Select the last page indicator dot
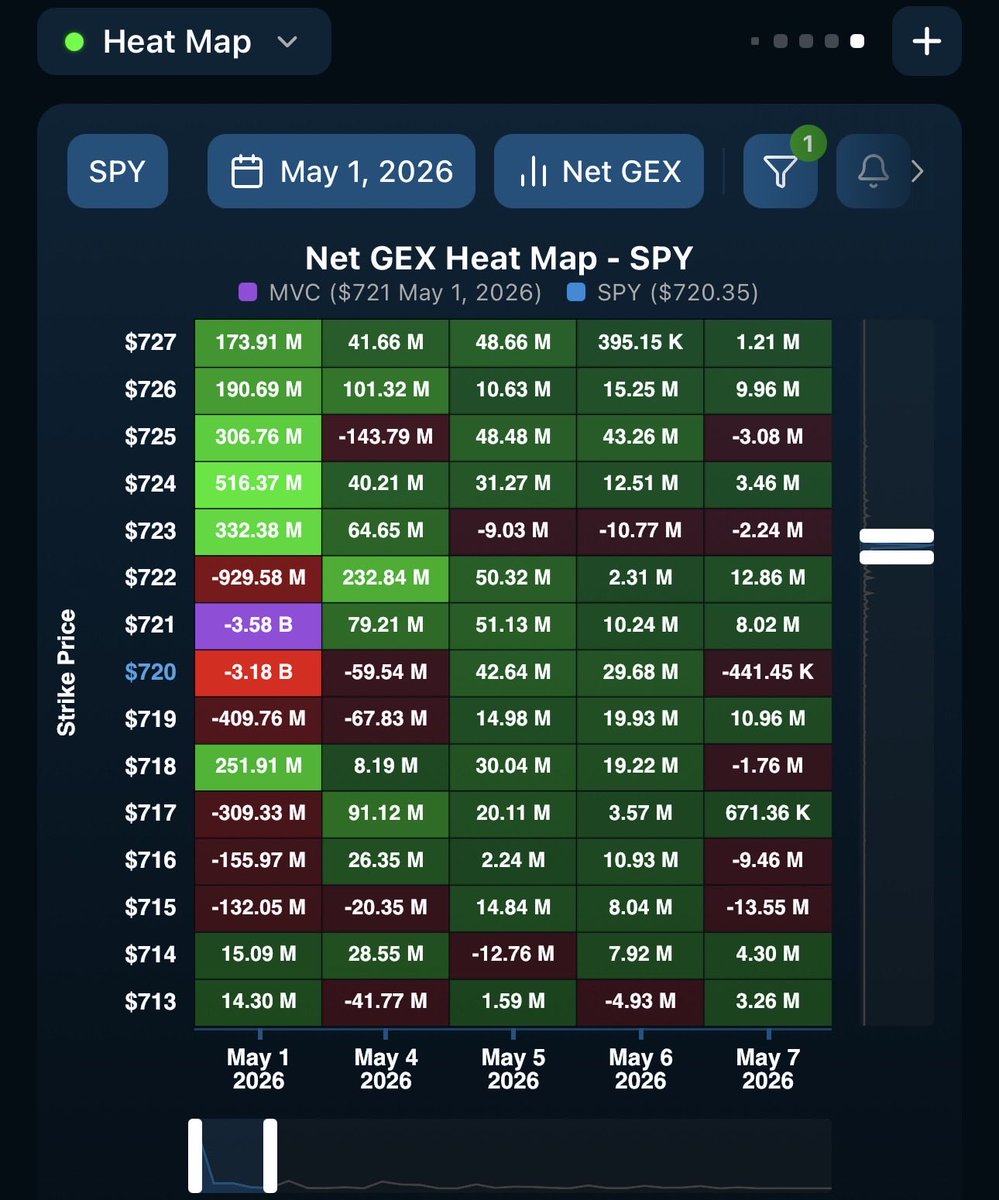 [x=857, y=41]
